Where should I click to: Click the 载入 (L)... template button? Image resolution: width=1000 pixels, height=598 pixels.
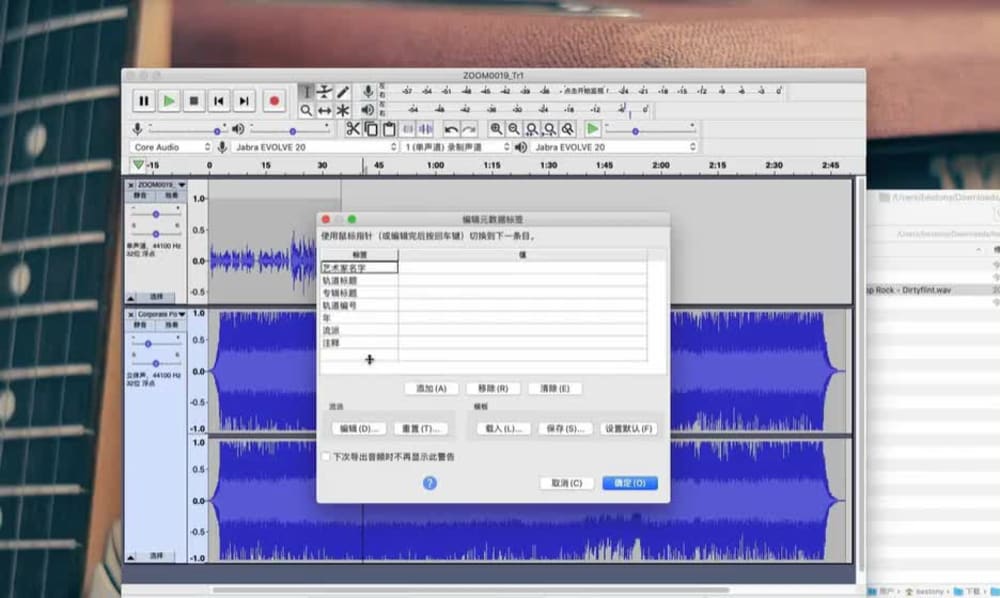(x=504, y=428)
